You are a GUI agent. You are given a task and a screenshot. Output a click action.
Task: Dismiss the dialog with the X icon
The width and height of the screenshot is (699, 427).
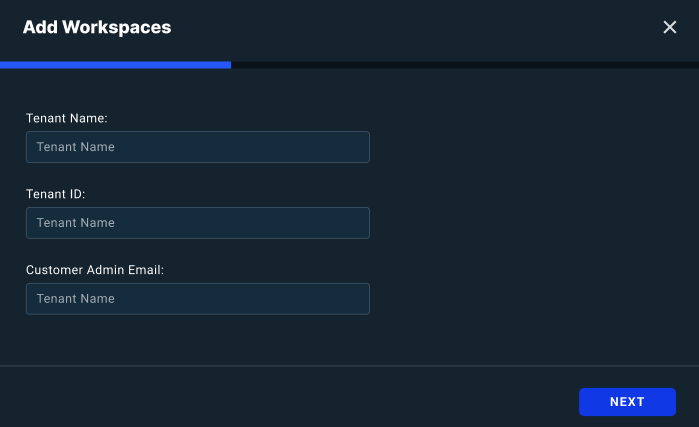[670, 27]
